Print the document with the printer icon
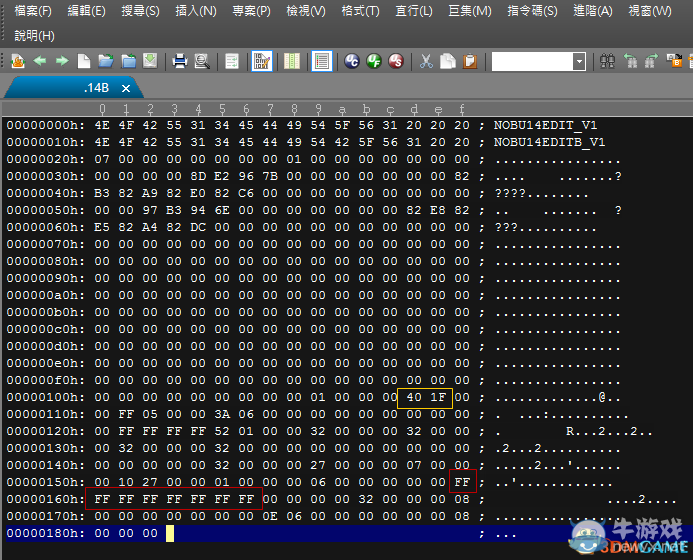The image size is (693, 560). pos(179,61)
